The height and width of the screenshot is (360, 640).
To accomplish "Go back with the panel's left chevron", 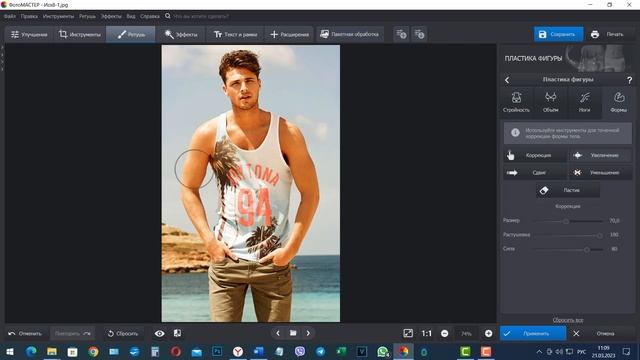I will [x=507, y=80].
